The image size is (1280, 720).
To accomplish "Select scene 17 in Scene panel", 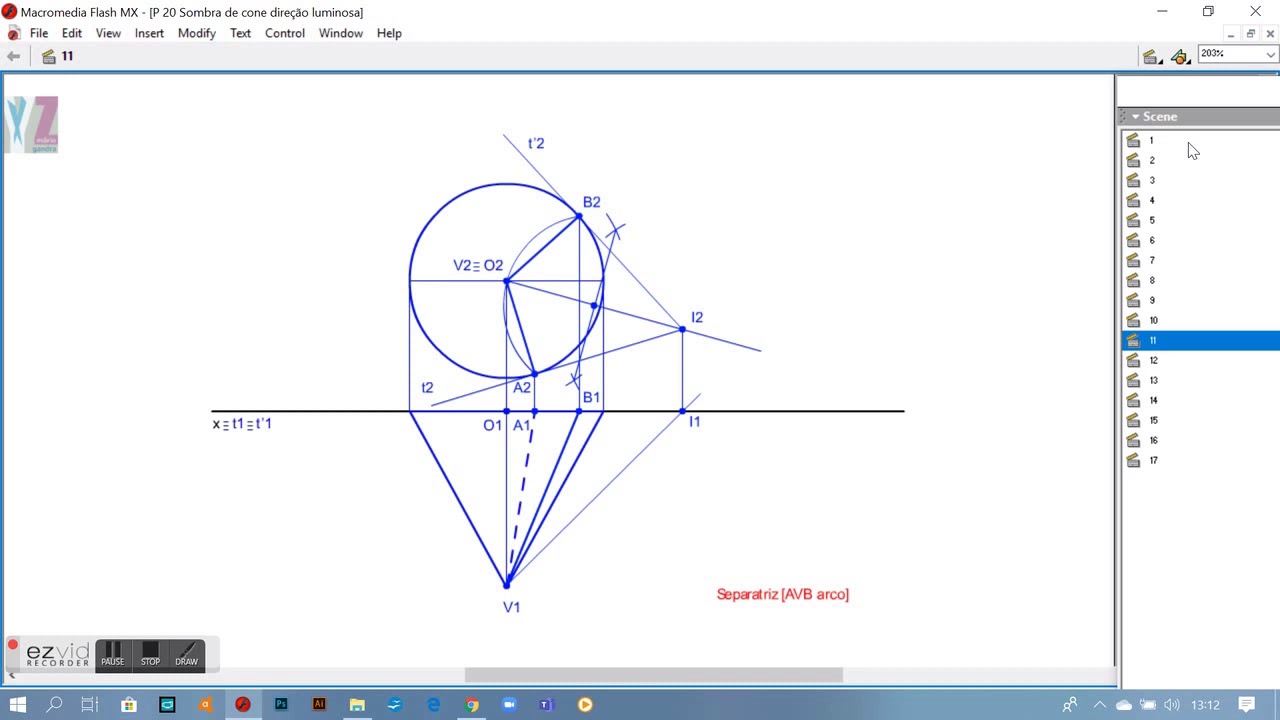I will pos(1200,461).
